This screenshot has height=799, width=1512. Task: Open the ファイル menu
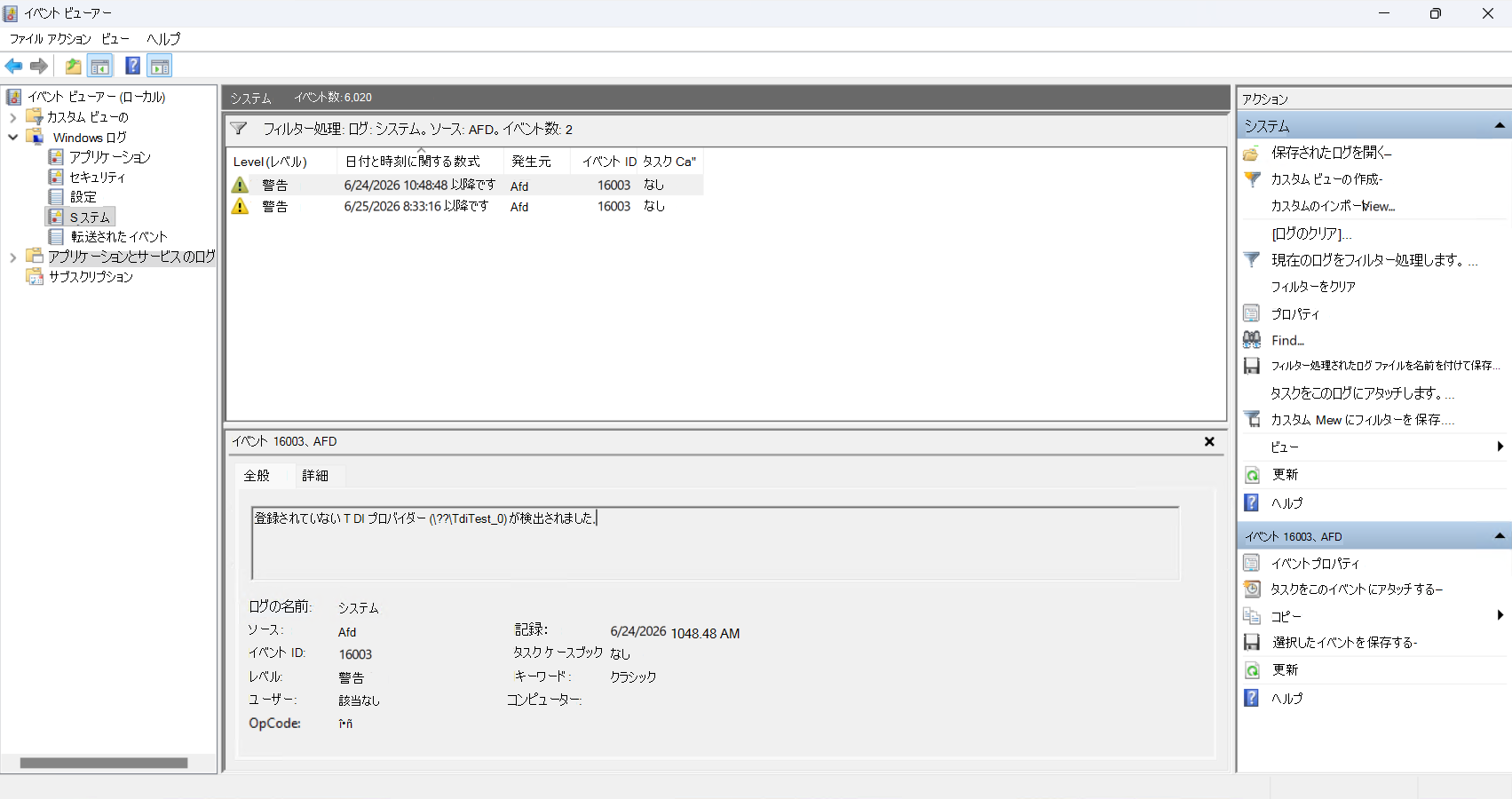[x=27, y=39]
